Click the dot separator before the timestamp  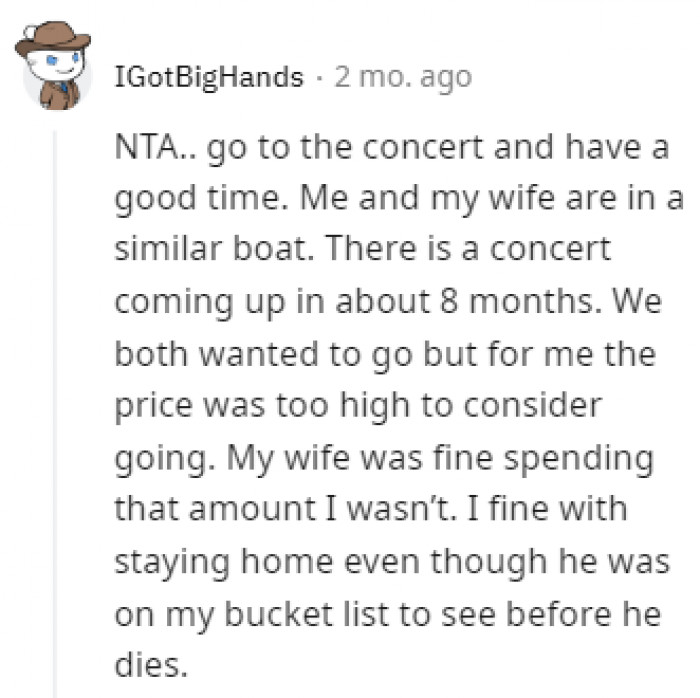point(319,77)
